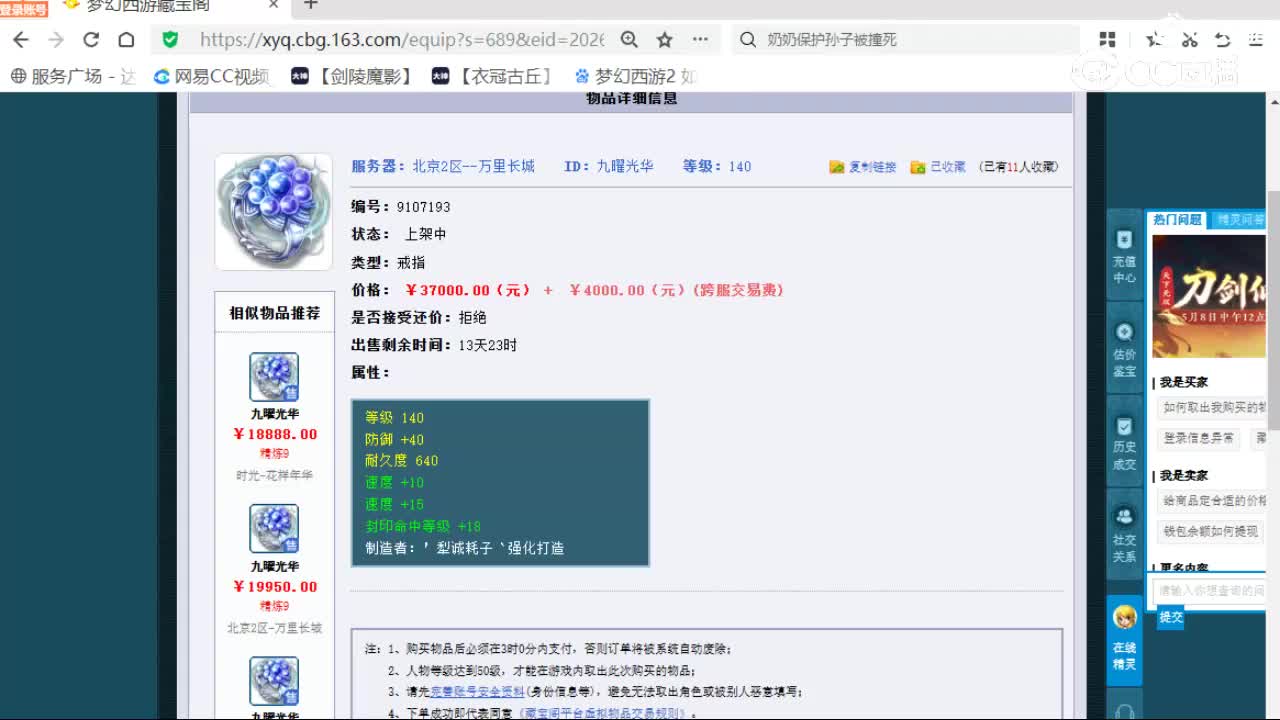Click the 服务器 北京2区--万里长城 text
Screen dimensions: 1280x720
[x=443, y=167]
